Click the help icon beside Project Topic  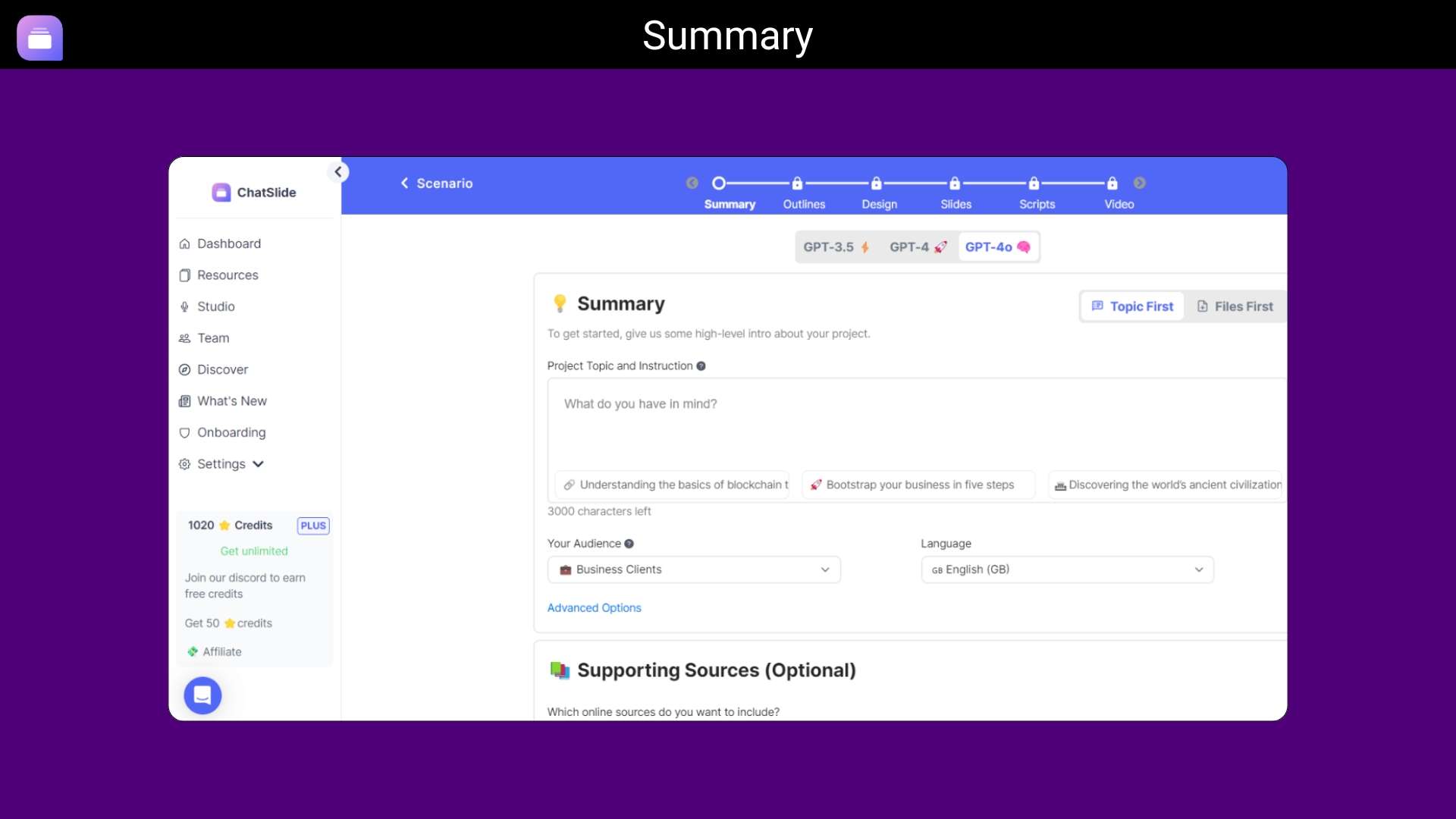point(701,366)
